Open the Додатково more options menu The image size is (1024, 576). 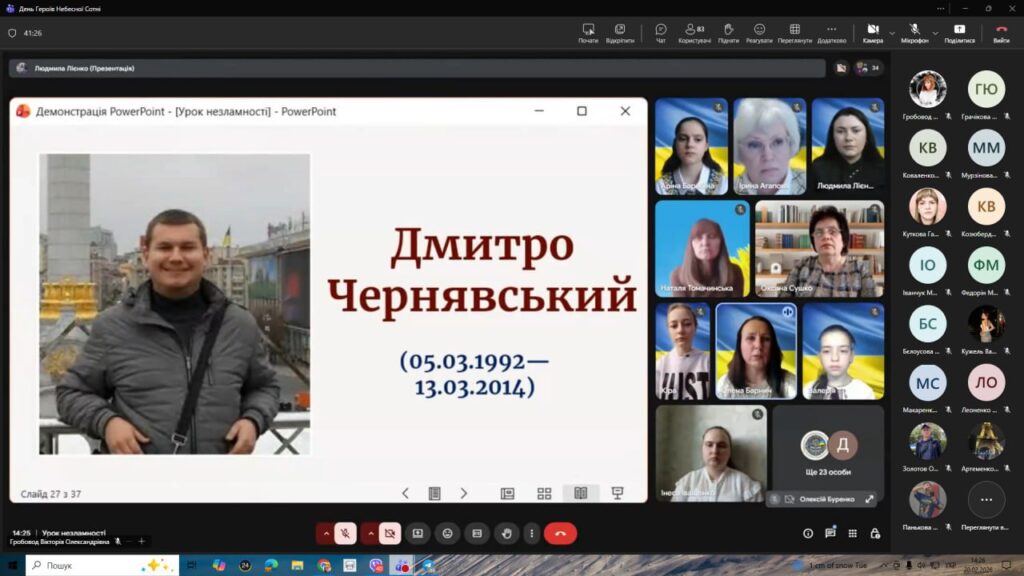tap(831, 33)
